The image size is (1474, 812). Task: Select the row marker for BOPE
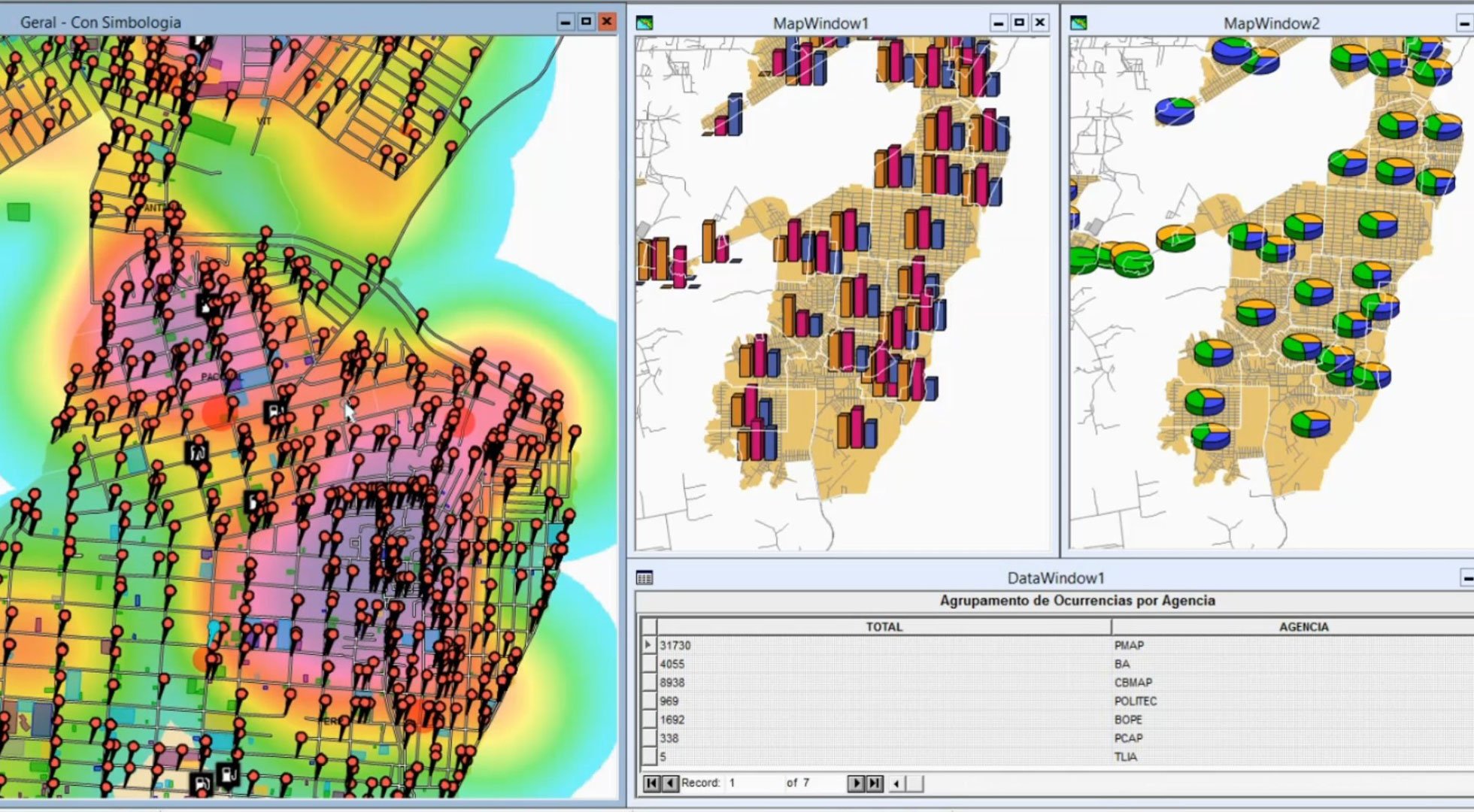pos(648,720)
